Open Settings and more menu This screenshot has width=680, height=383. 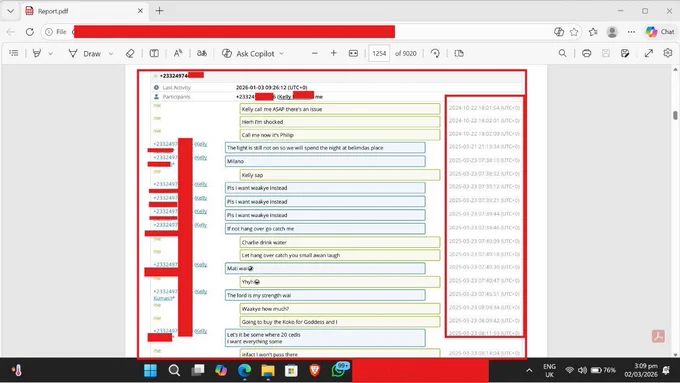click(x=631, y=32)
